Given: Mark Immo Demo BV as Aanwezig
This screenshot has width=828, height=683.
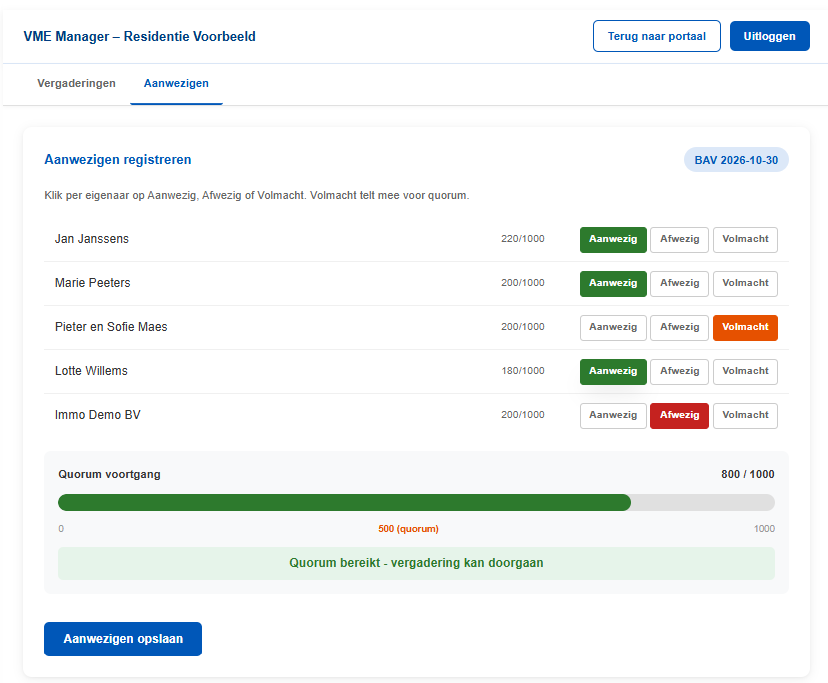Looking at the screenshot, I should pos(613,416).
